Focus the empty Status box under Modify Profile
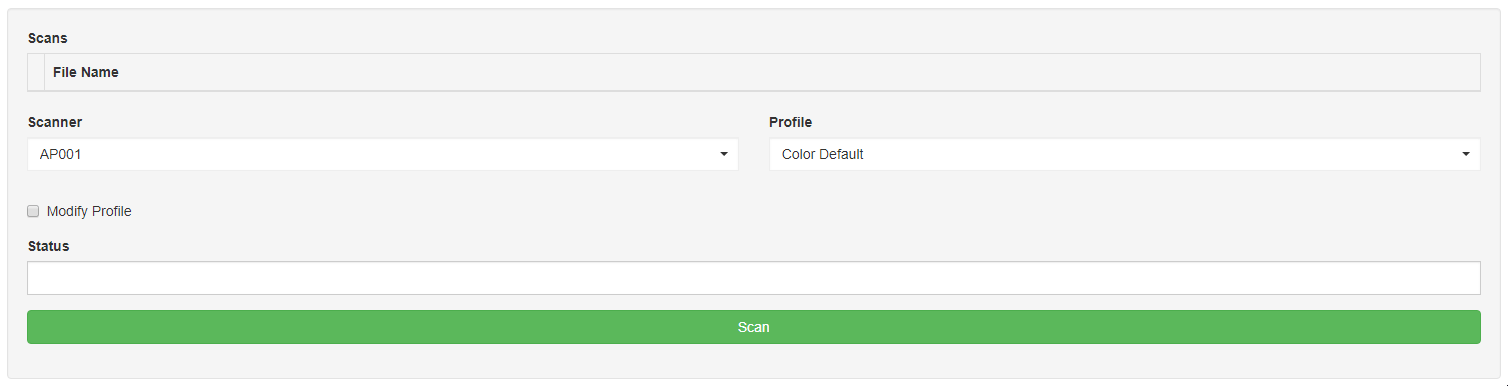This screenshot has height=386, width=1508. click(x=753, y=278)
